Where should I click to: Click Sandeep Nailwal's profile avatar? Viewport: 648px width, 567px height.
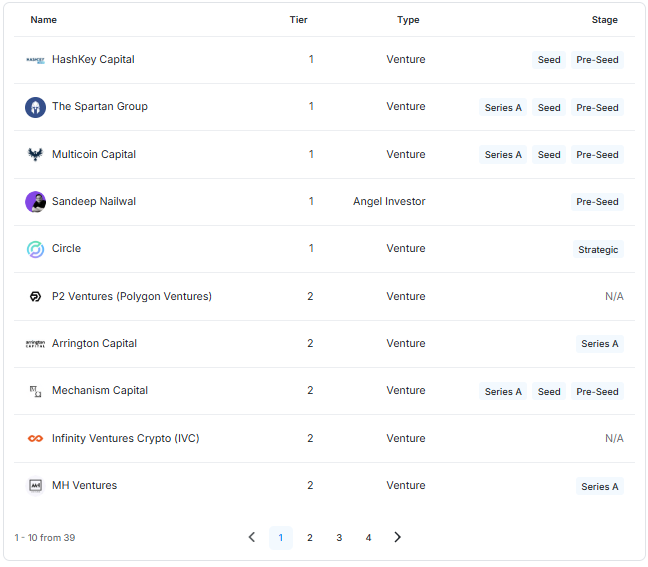point(35,202)
